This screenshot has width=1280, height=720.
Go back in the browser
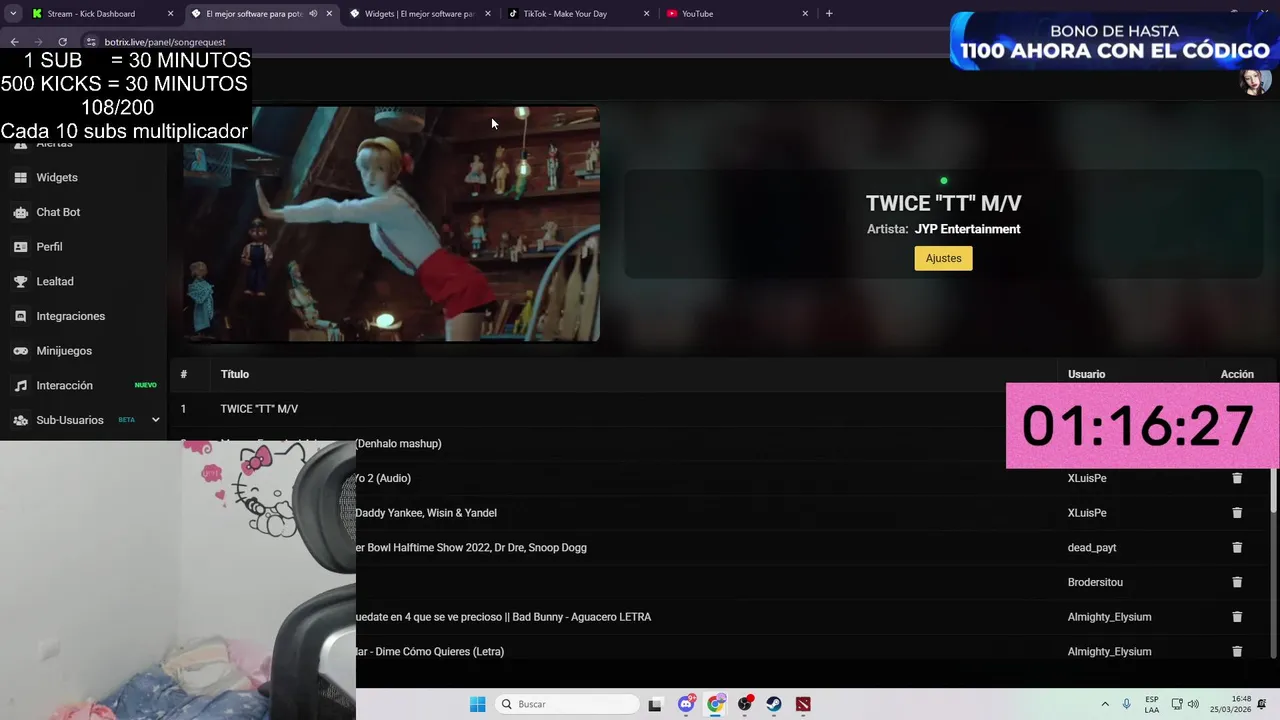tap(14, 42)
